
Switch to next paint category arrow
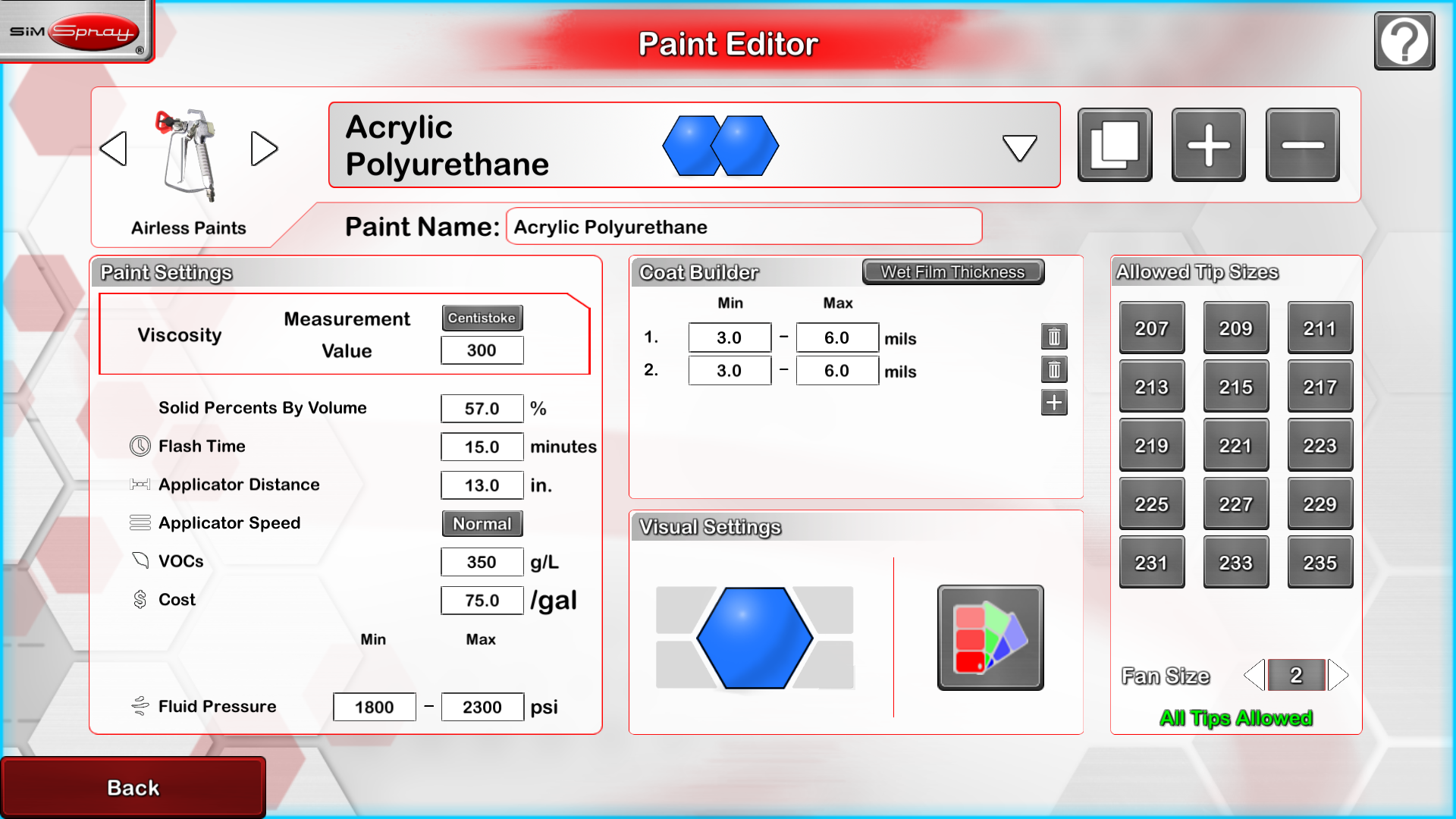click(264, 149)
